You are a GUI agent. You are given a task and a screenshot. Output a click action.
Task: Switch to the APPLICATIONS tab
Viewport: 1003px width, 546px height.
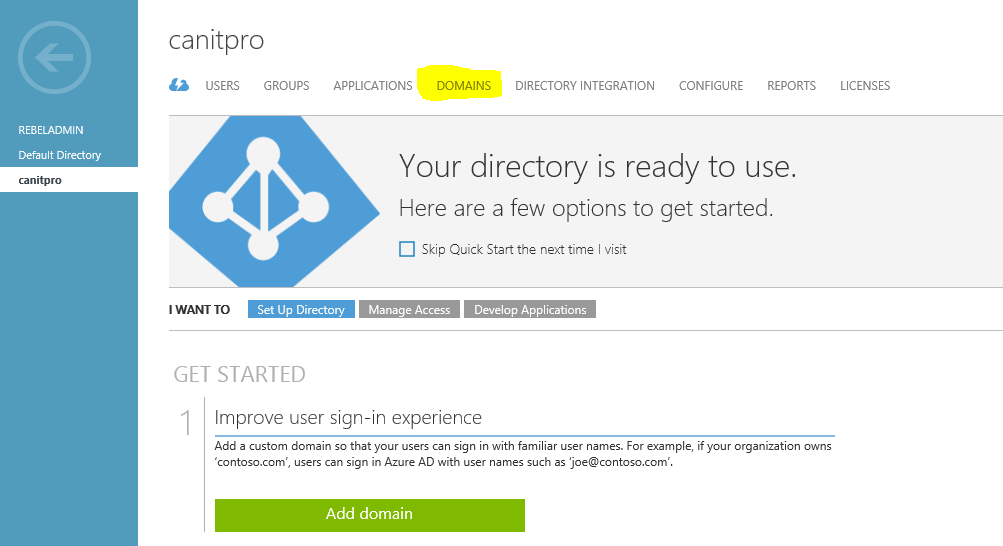[373, 86]
